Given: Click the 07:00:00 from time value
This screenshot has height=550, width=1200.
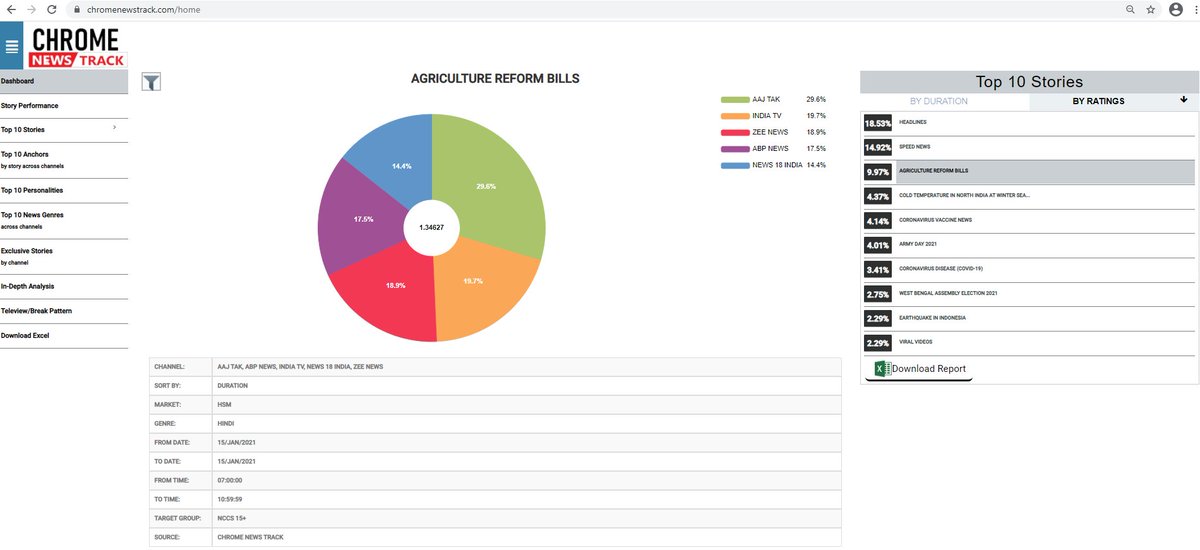Looking at the screenshot, I should (x=230, y=481).
